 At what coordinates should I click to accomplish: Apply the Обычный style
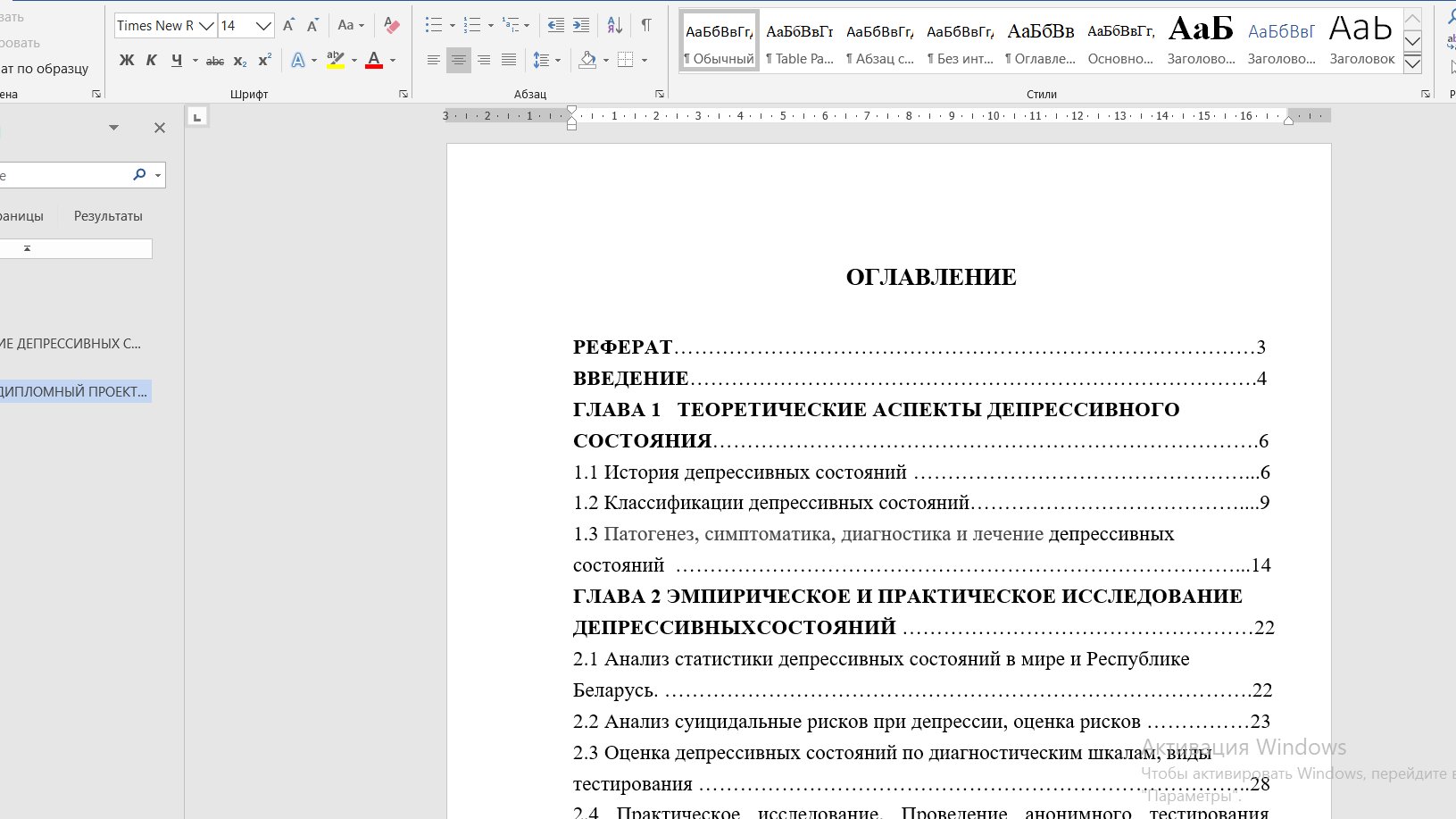click(x=719, y=41)
